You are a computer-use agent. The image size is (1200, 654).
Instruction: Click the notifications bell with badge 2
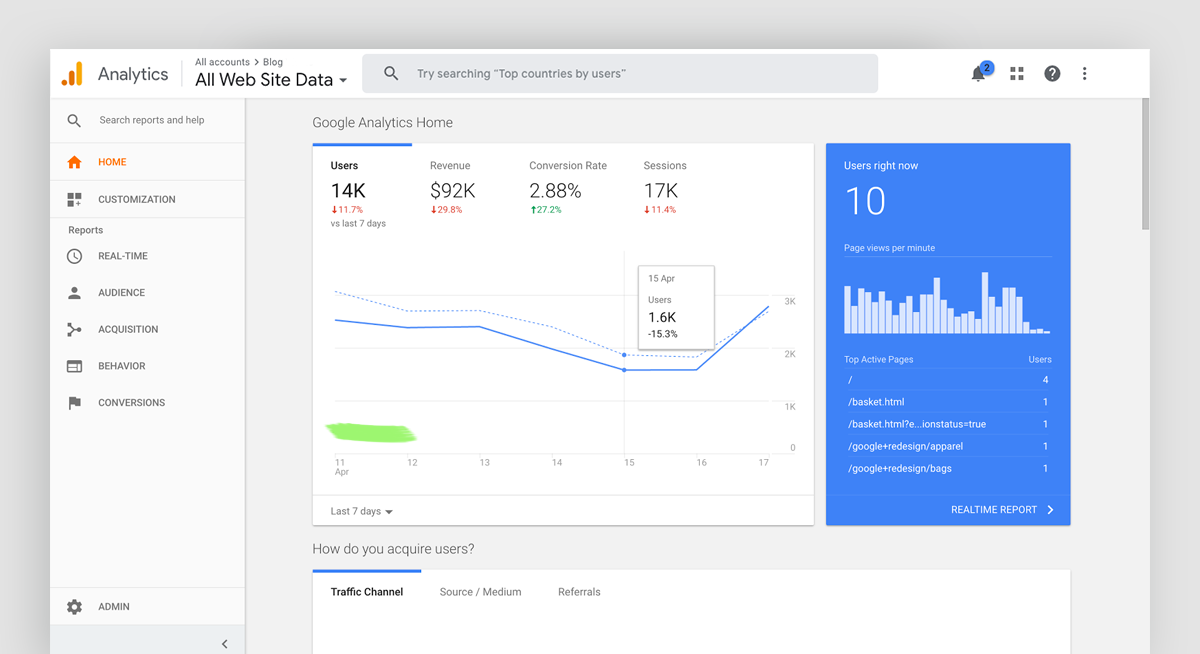[978, 73]
